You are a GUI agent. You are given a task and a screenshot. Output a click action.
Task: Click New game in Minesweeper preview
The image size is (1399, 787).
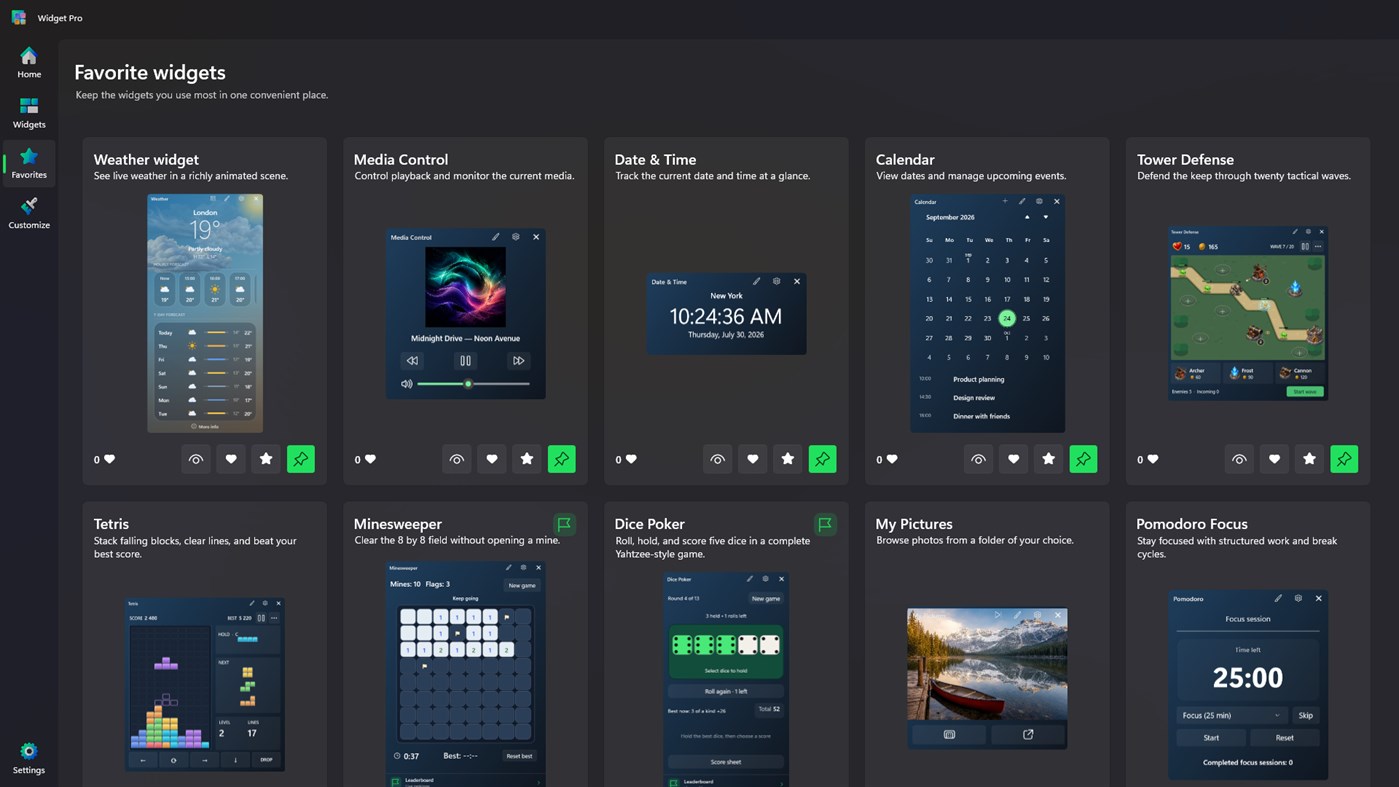(x=522, y=585)
